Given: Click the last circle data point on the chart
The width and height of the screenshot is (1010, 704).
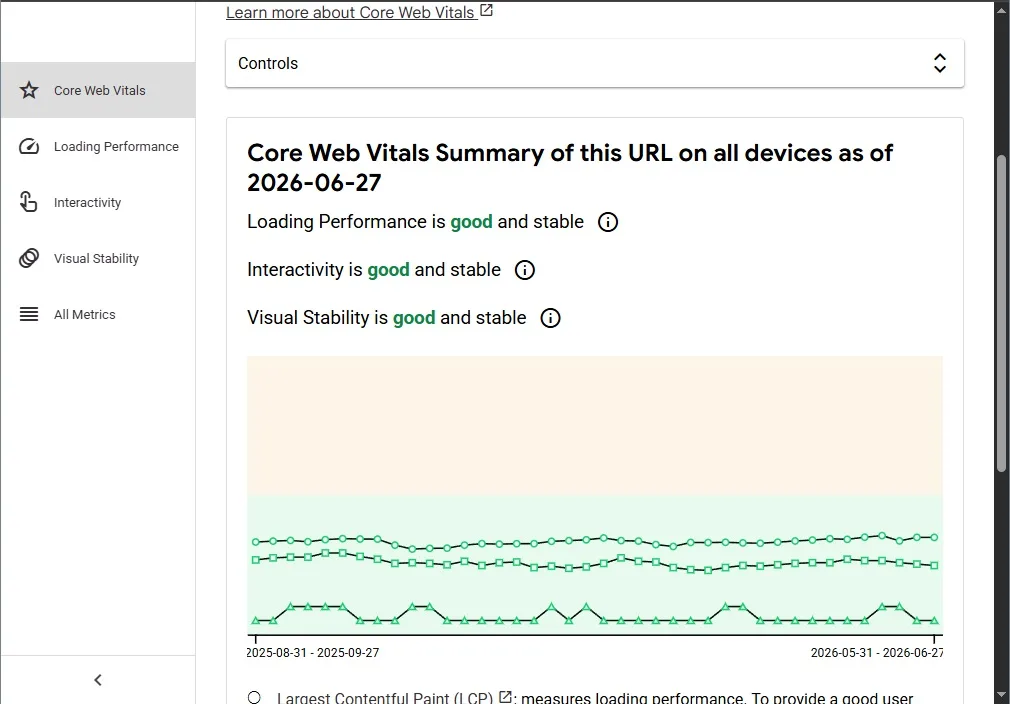Looking at the screenshot, I should coord(934,537).
